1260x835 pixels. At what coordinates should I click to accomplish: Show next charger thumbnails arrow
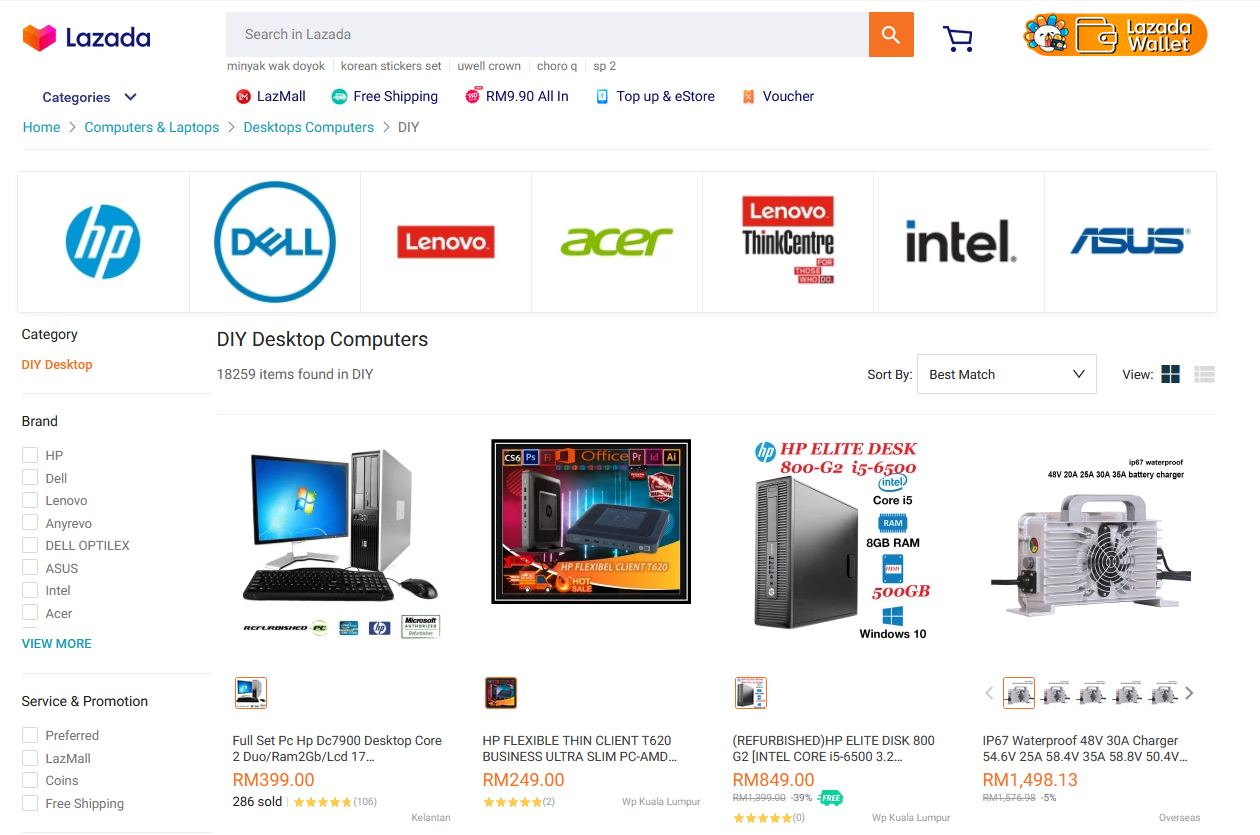point(1189,693)
